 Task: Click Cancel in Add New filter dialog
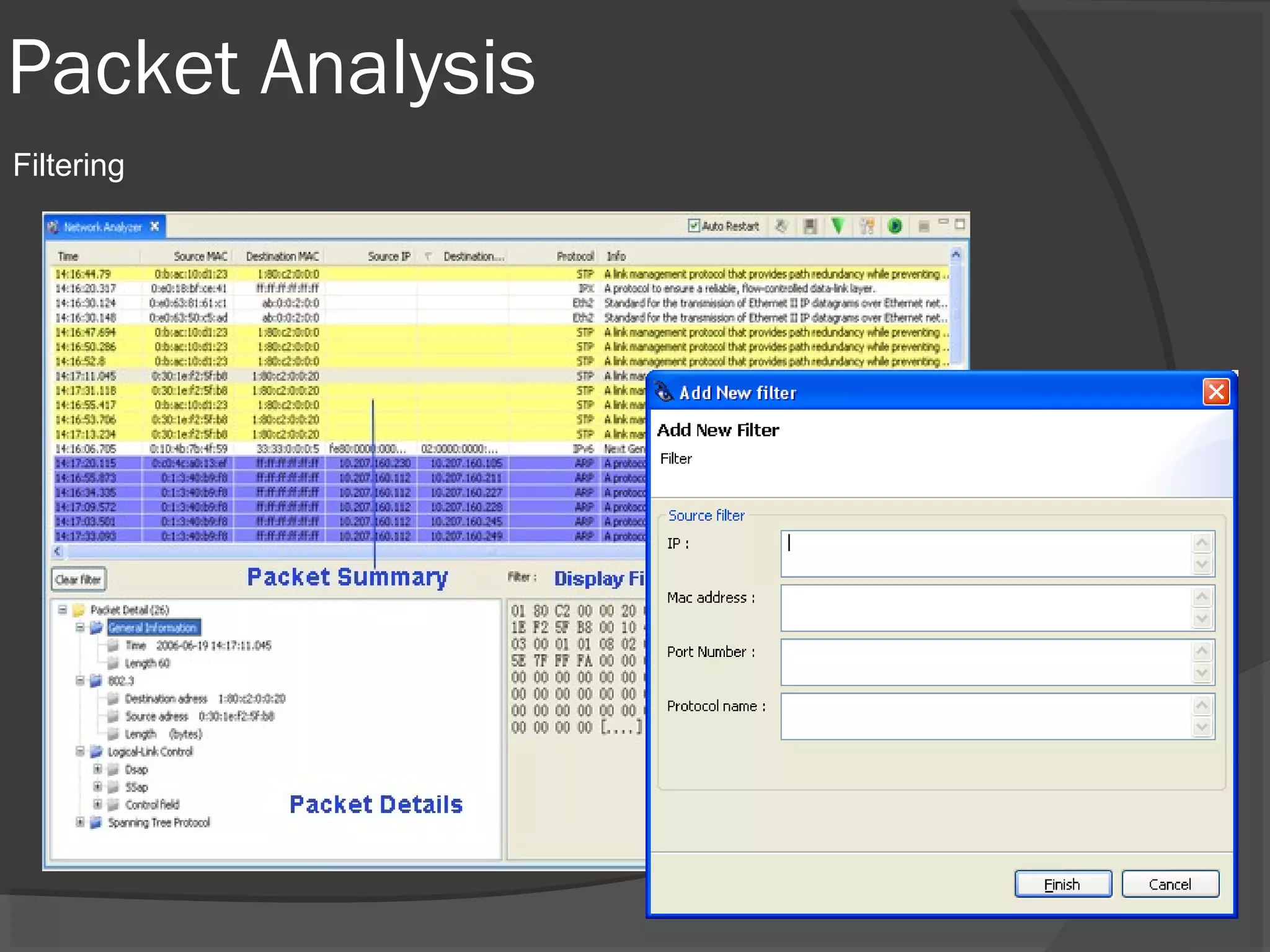(x=1170, y=884)
